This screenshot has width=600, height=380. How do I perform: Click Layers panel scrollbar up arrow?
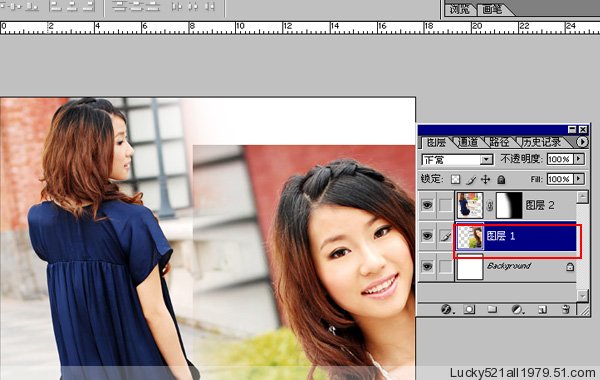(582, 197)
